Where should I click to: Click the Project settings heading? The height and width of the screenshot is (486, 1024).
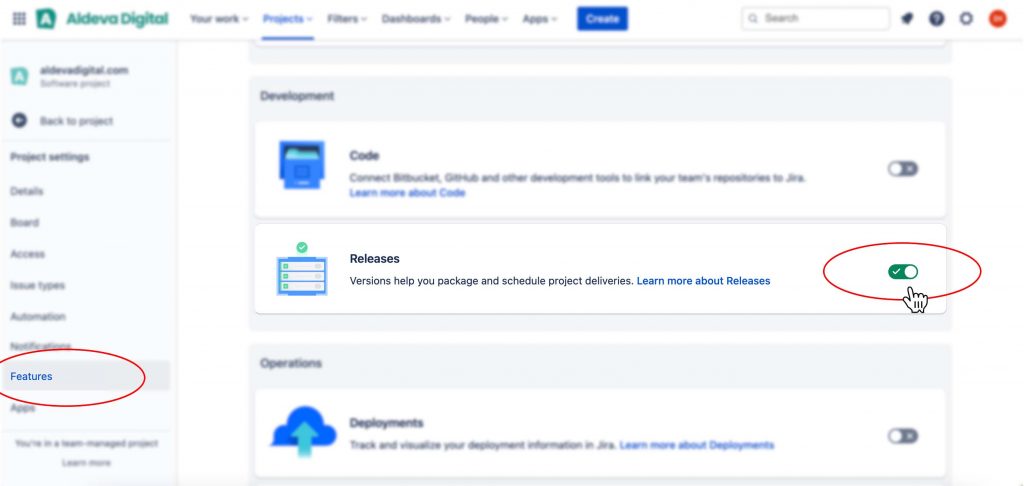[x=50, y=157]
